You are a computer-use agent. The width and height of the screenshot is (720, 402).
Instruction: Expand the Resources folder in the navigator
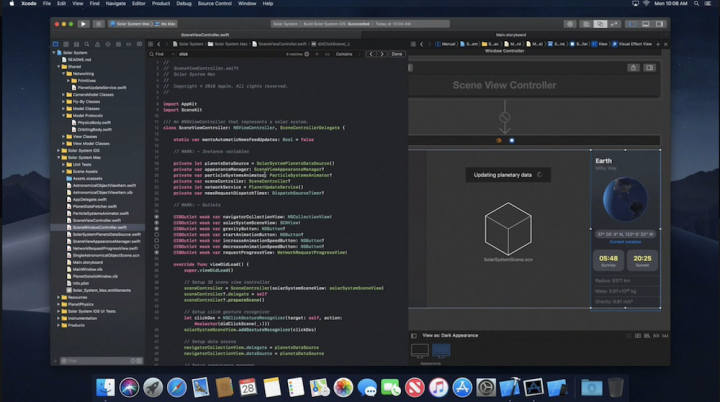pyautogui.click(x=59, y=297)
